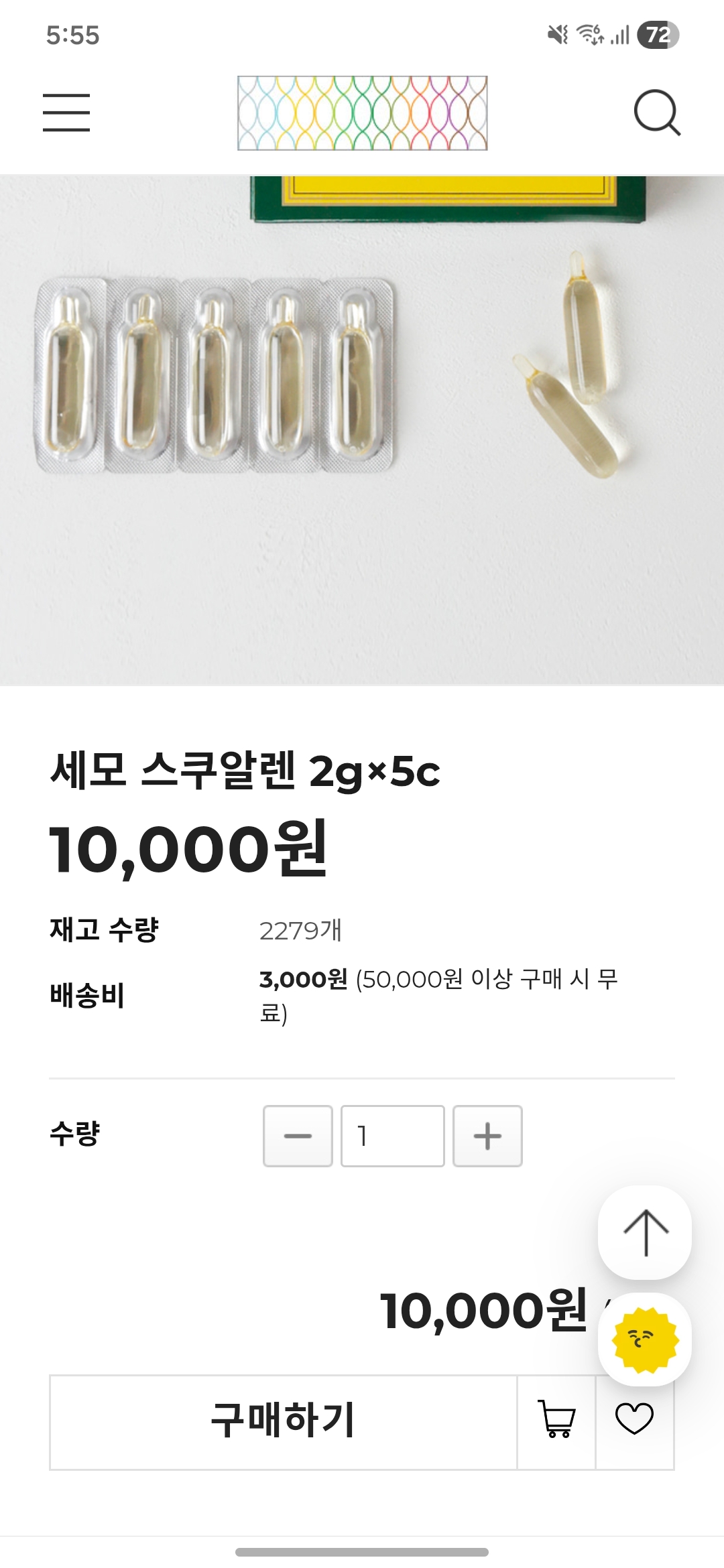Open the yellow sun chat widget
This screenshot has height=1568, width=724.
(x=645, y=1340)
